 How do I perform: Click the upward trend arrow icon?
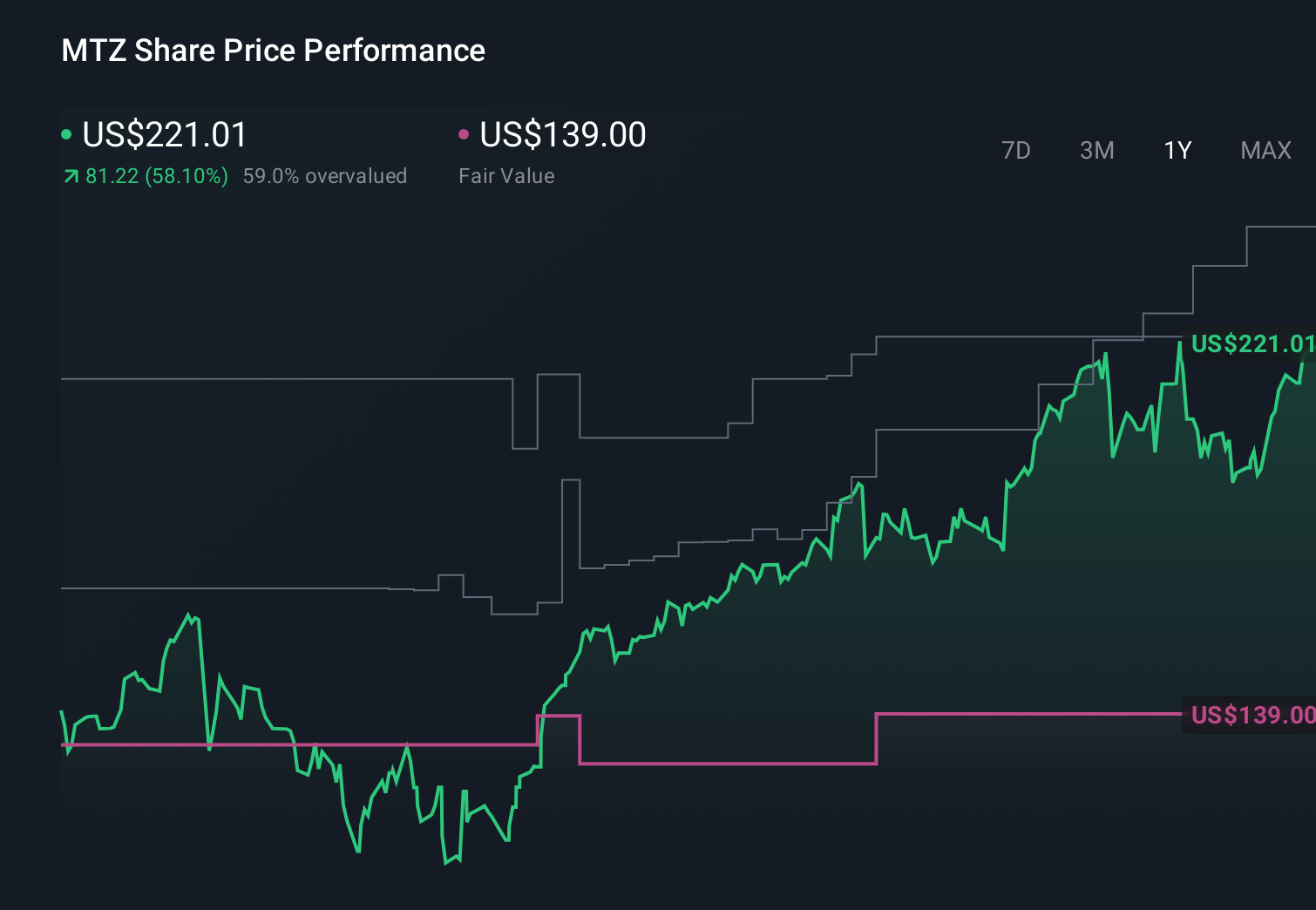[69, 176]
